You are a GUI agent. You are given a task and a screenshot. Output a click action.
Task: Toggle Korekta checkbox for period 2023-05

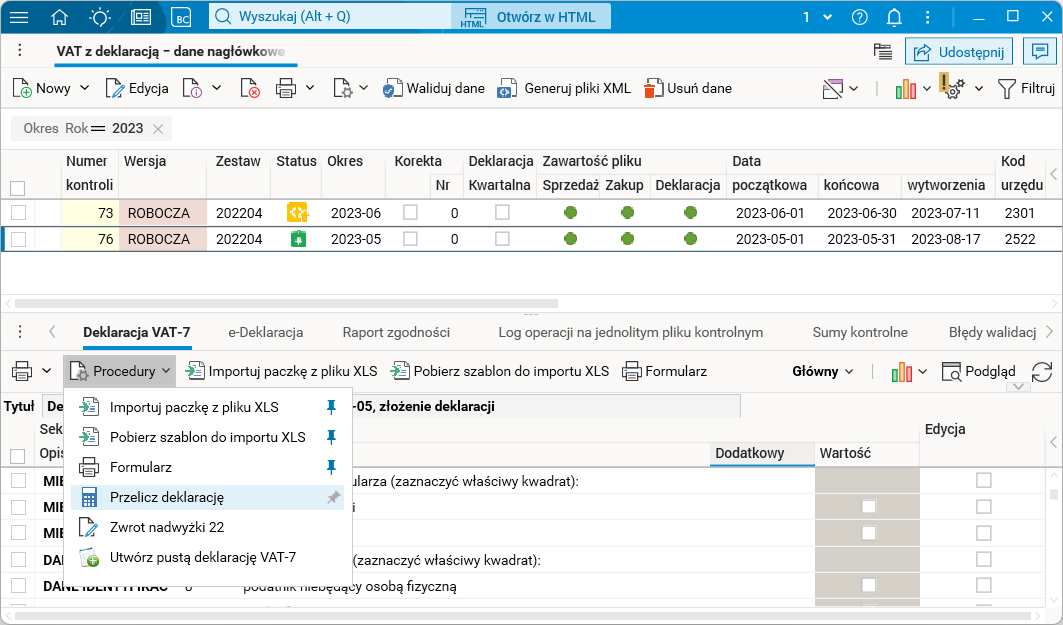pos(410,239)
